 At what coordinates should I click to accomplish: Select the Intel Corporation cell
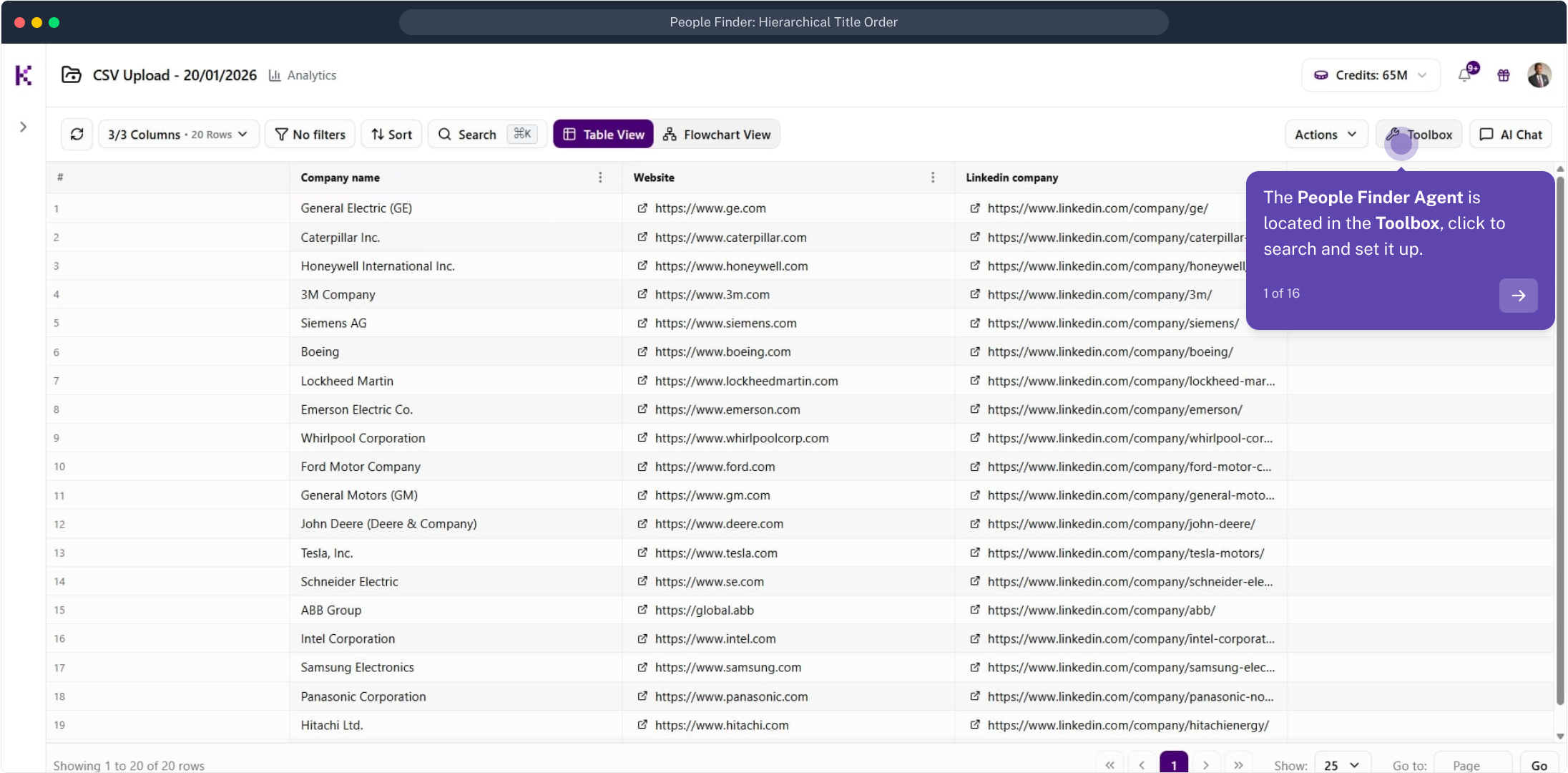[456, 638]
